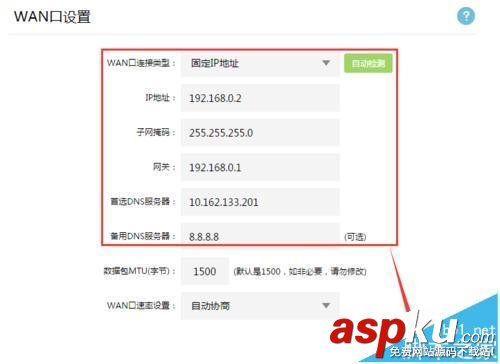Select the 子网掩码 field showing 255.255.255.0
The height and width of the screenshot is (364, 500).
[260, 133]
